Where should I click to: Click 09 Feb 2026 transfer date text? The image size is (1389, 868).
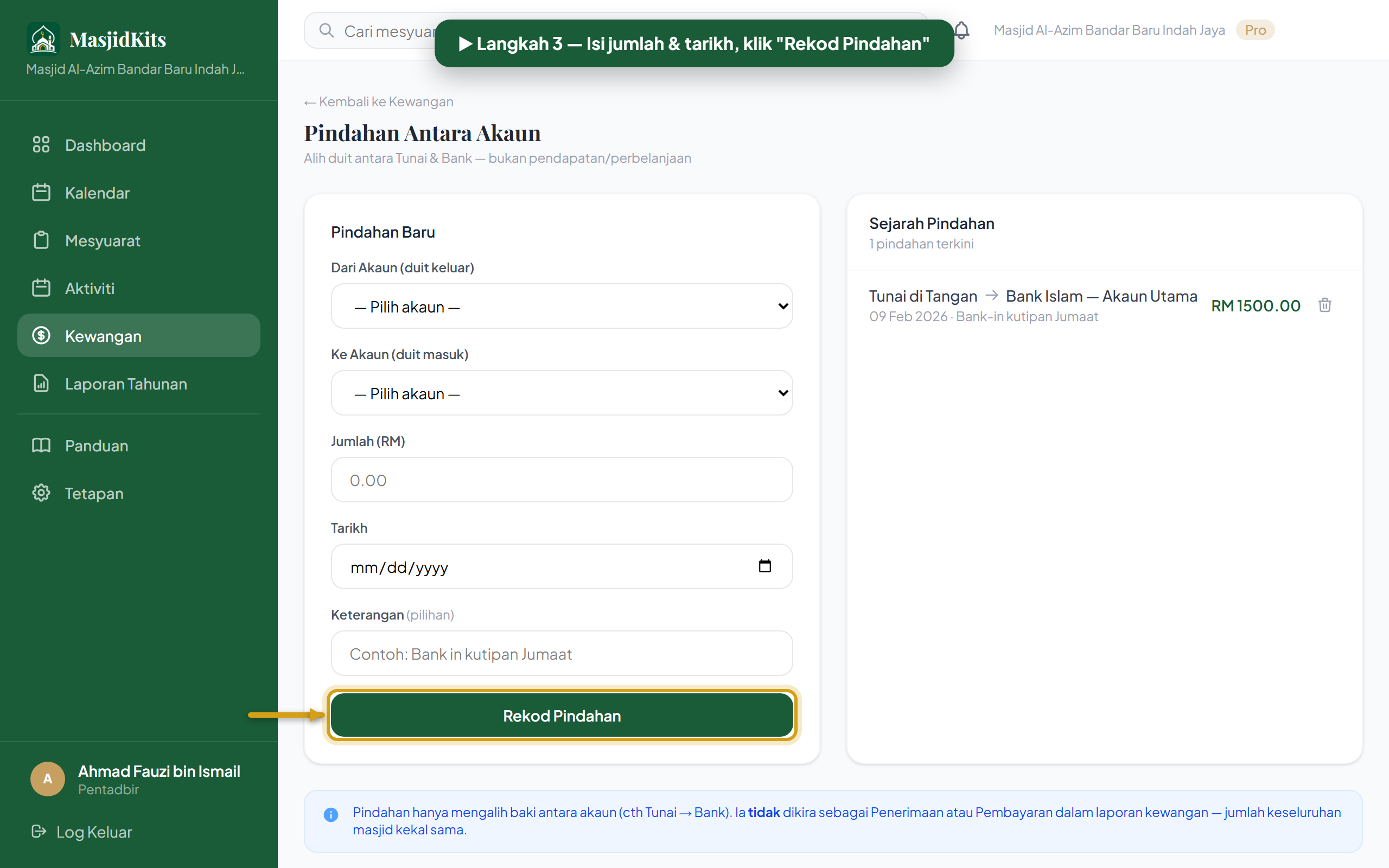(x=908, y=316)
